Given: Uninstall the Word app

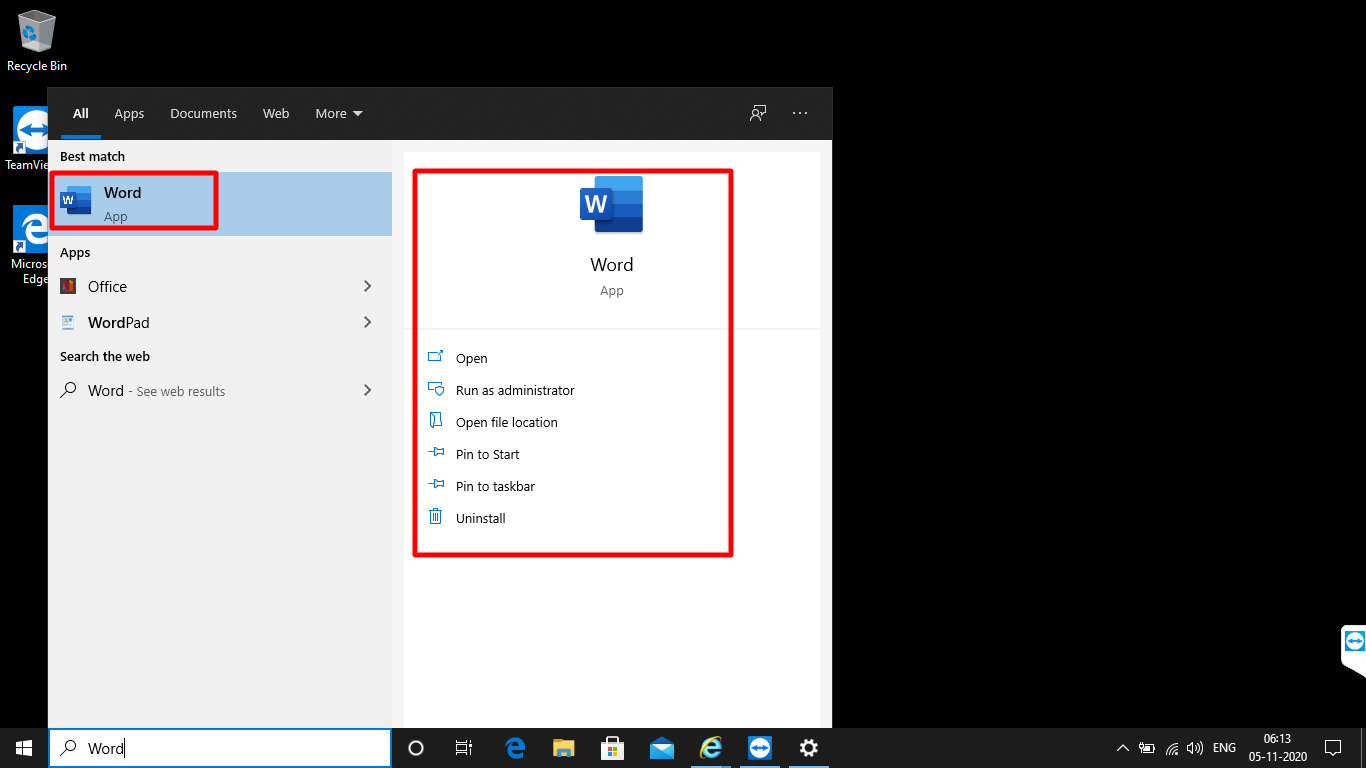Looking at the screenshot, I should (x=467, y=518).
